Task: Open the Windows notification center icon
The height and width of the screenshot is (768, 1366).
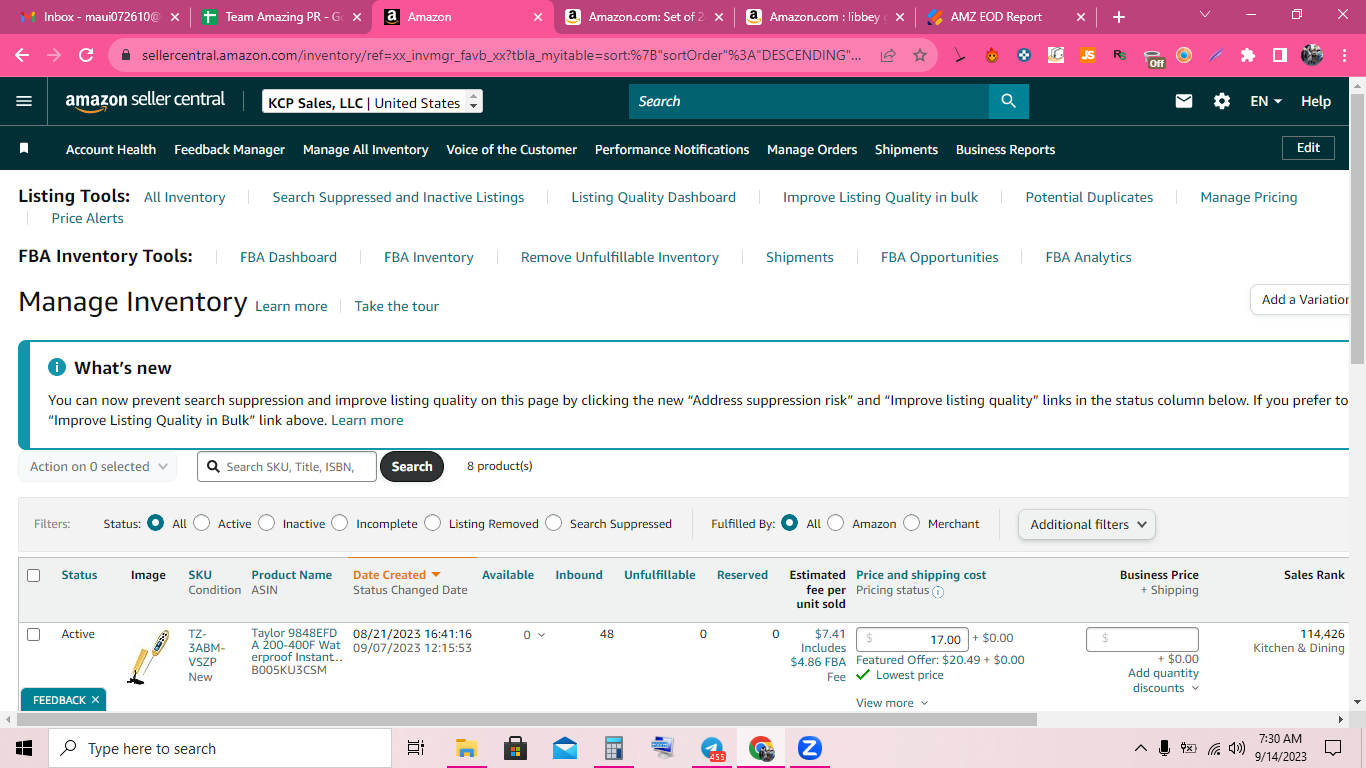Action: click(x=1333, y=748)
